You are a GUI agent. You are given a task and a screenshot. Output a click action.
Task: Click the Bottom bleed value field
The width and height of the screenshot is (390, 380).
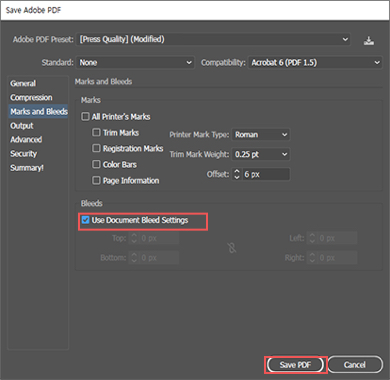tap(159, 258)
